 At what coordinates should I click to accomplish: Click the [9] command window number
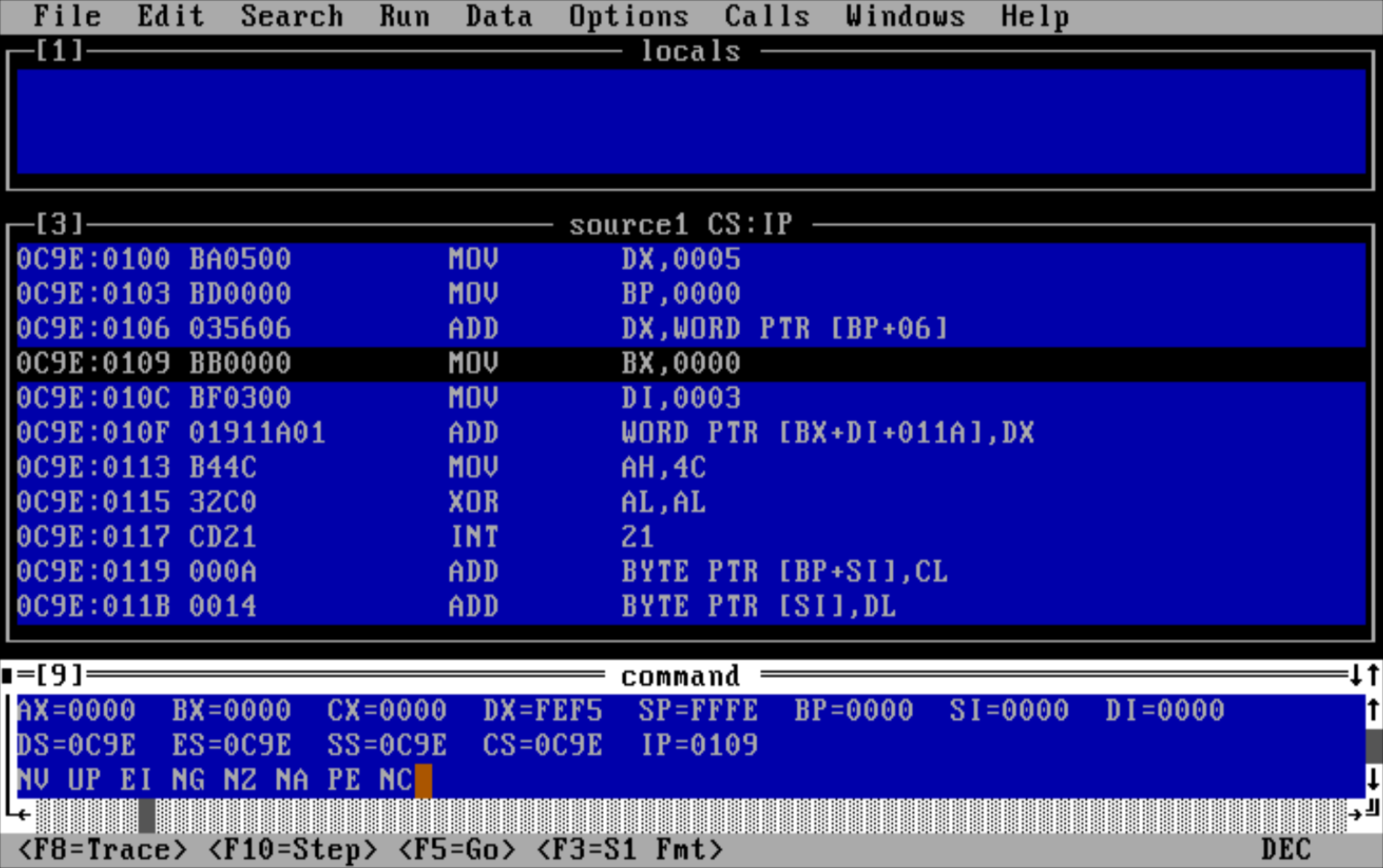(x=60, y=675)
